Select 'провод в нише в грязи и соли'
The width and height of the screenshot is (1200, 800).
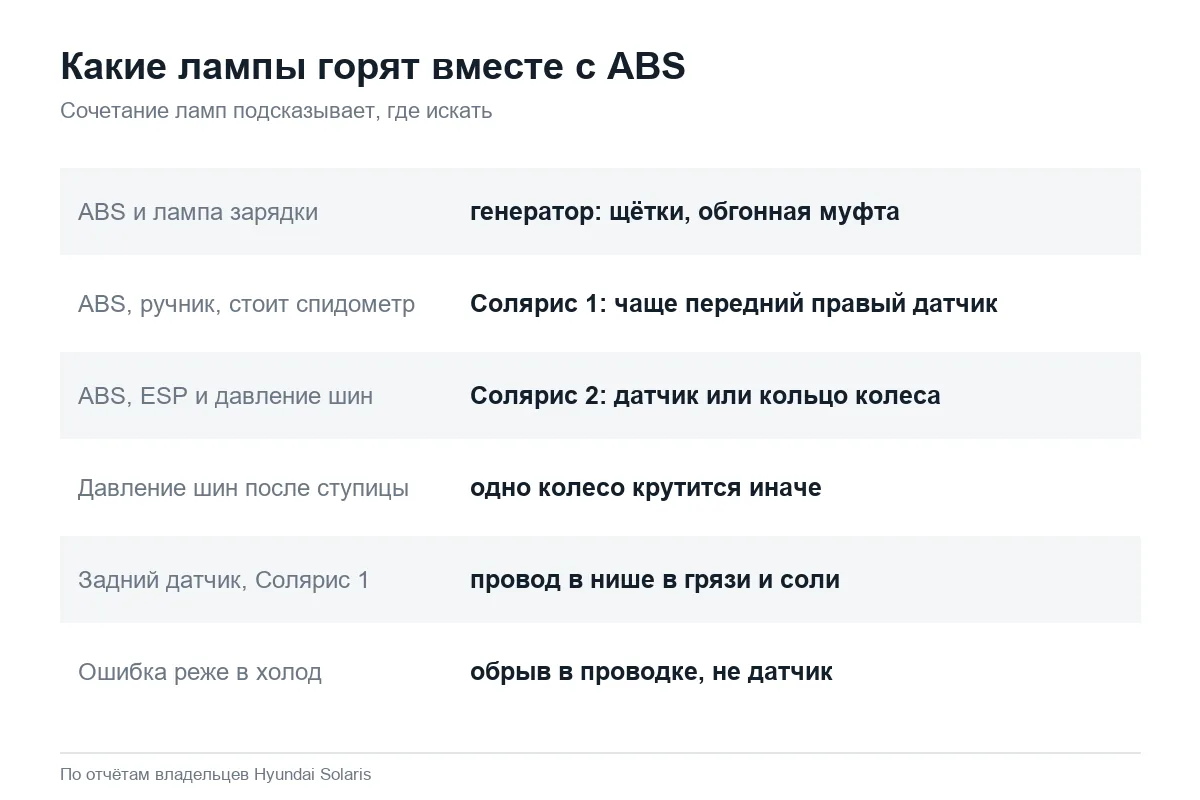(x=655, y=580)
